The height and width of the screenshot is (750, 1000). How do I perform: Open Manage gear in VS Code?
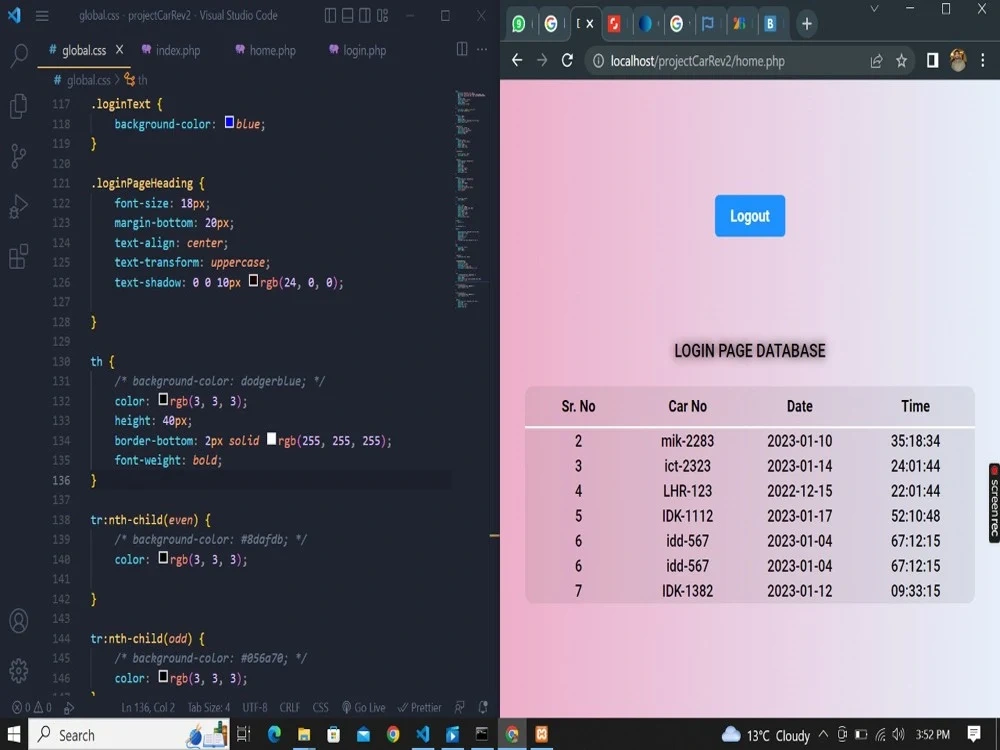19,670
